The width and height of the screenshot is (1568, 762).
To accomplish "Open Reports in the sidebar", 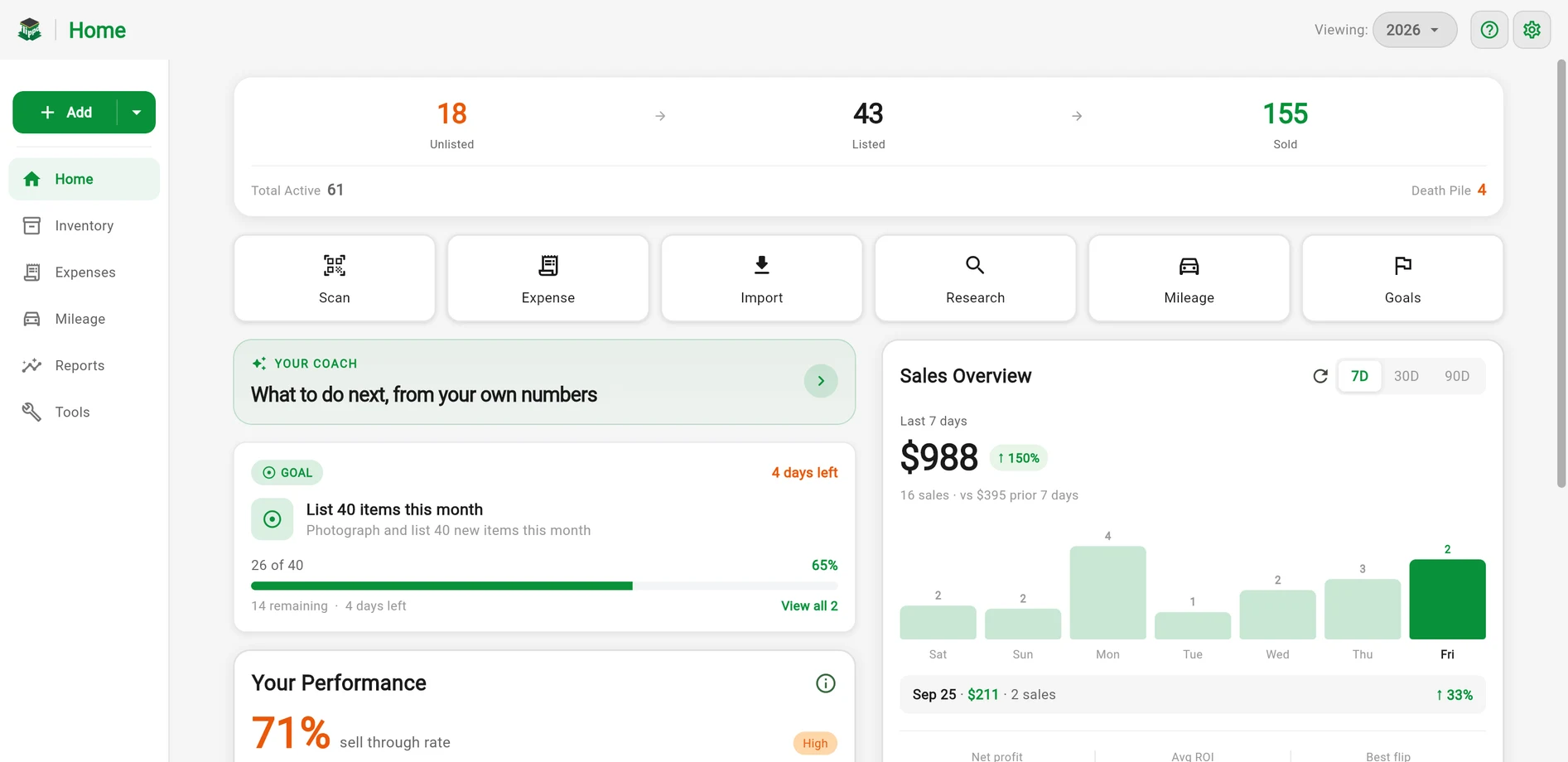I will click(84, 365).
